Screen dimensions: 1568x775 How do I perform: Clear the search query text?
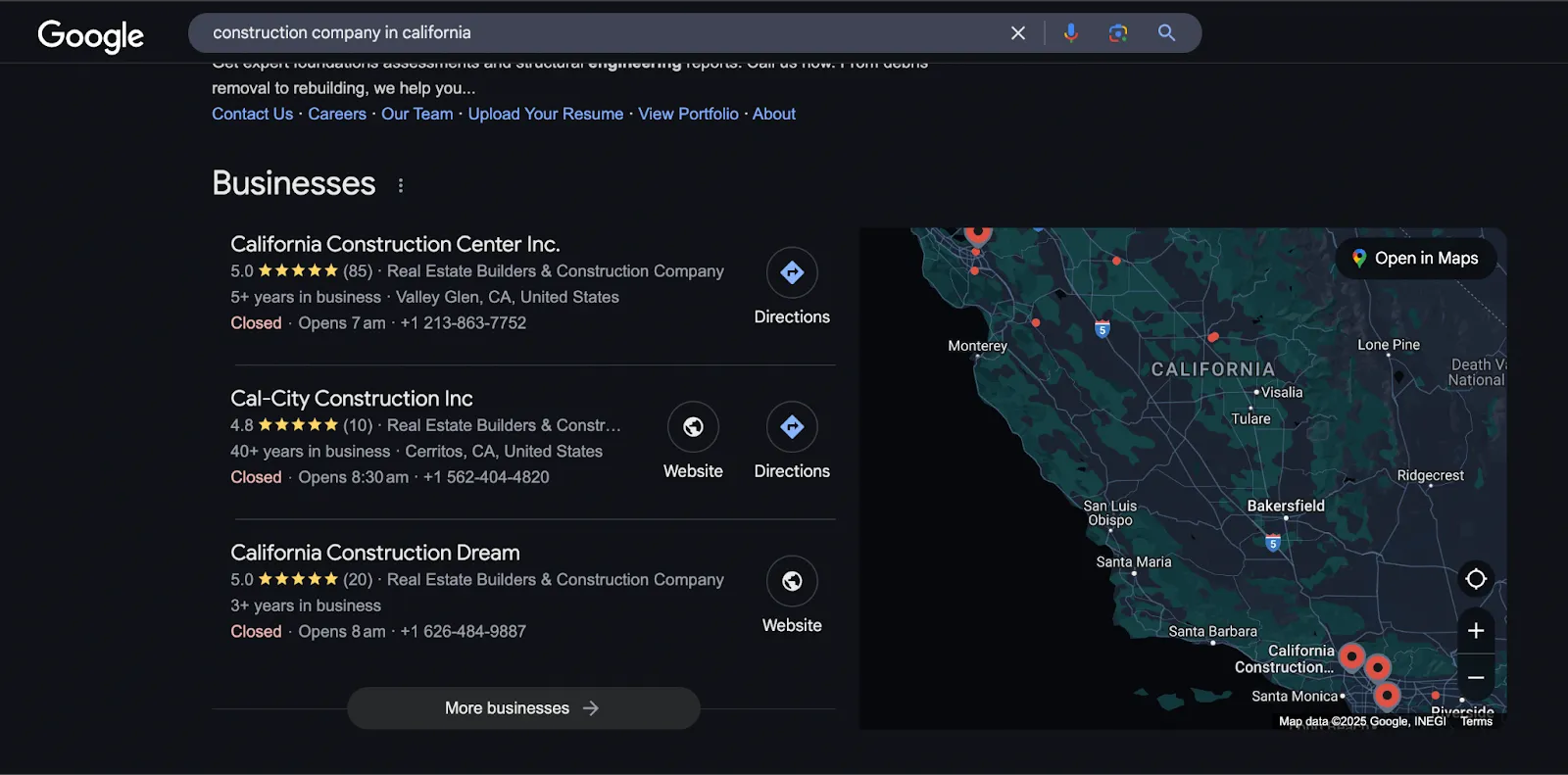(x=1018, y=33)
